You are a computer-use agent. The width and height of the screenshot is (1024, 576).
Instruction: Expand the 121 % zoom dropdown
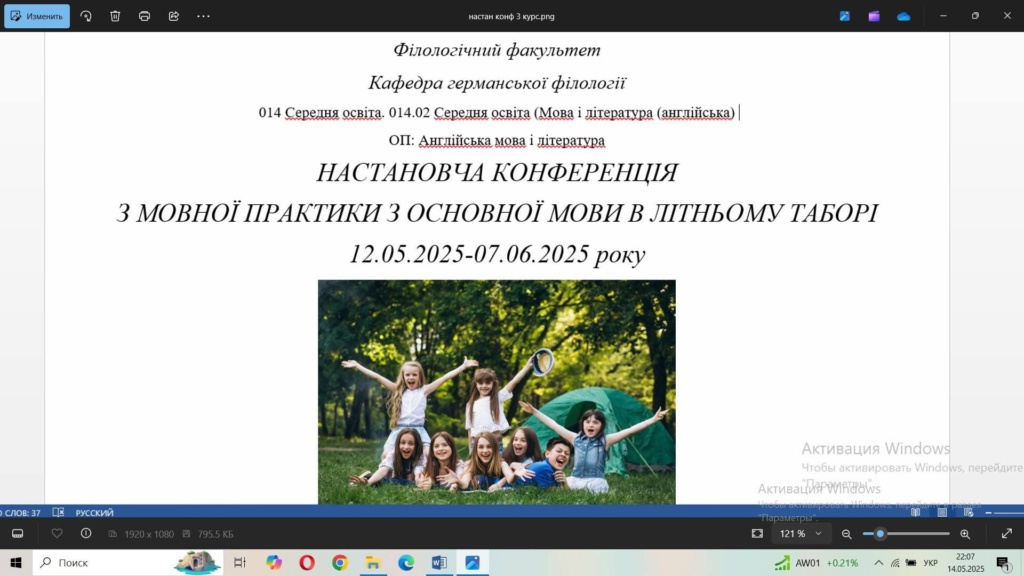(800, 534)
